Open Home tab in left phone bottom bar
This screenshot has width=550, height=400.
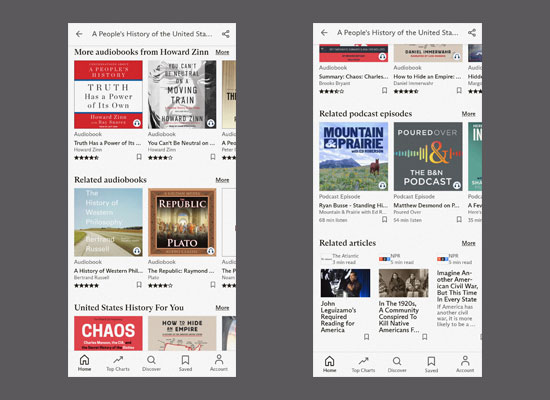coord(84,363)
